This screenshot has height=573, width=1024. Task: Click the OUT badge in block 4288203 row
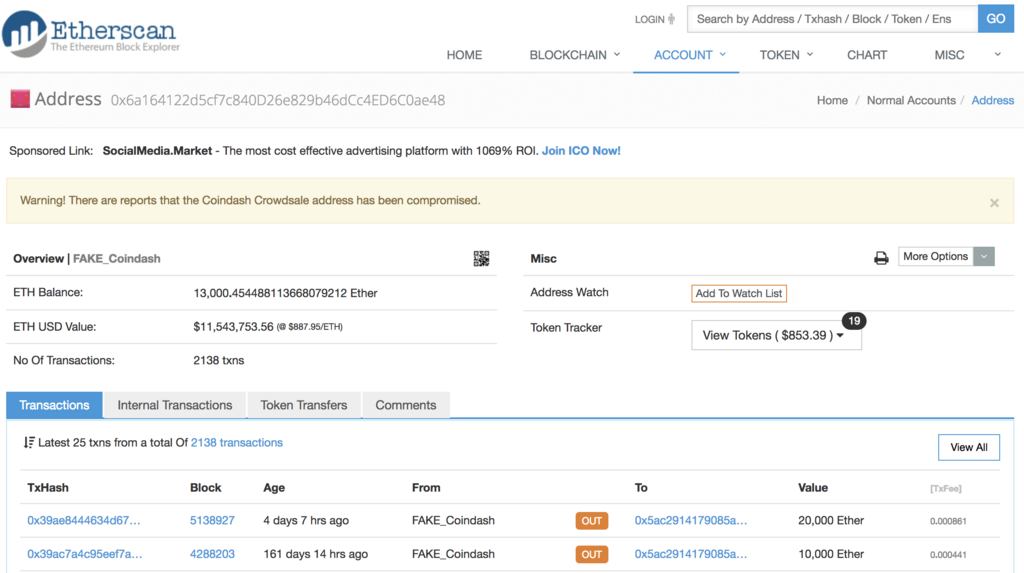click(x=592, y=555)
